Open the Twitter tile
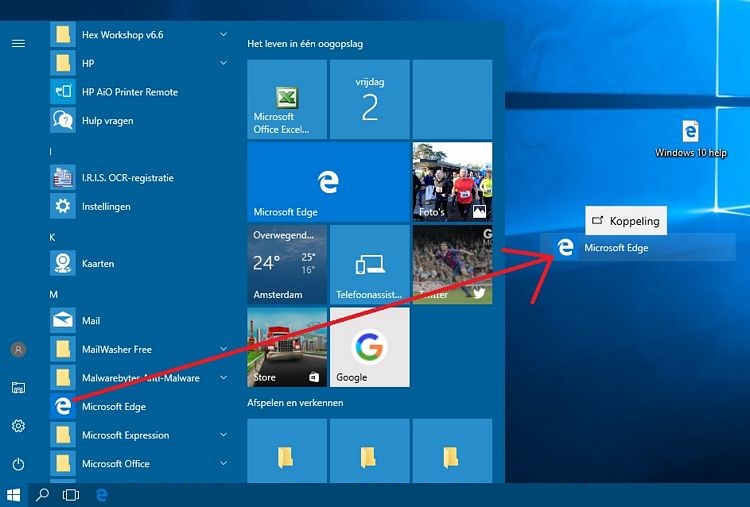This screenshot has width=750, height=507. click(x=452, y=265)
